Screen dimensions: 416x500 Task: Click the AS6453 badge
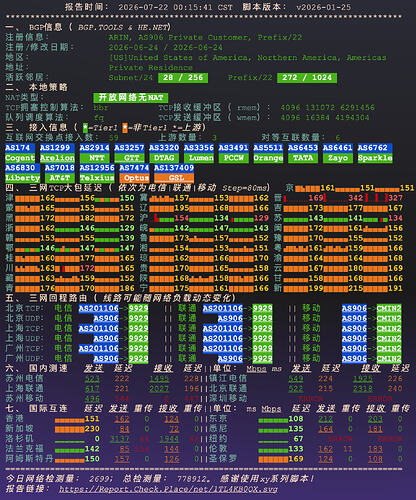click(x=303, y=148)
